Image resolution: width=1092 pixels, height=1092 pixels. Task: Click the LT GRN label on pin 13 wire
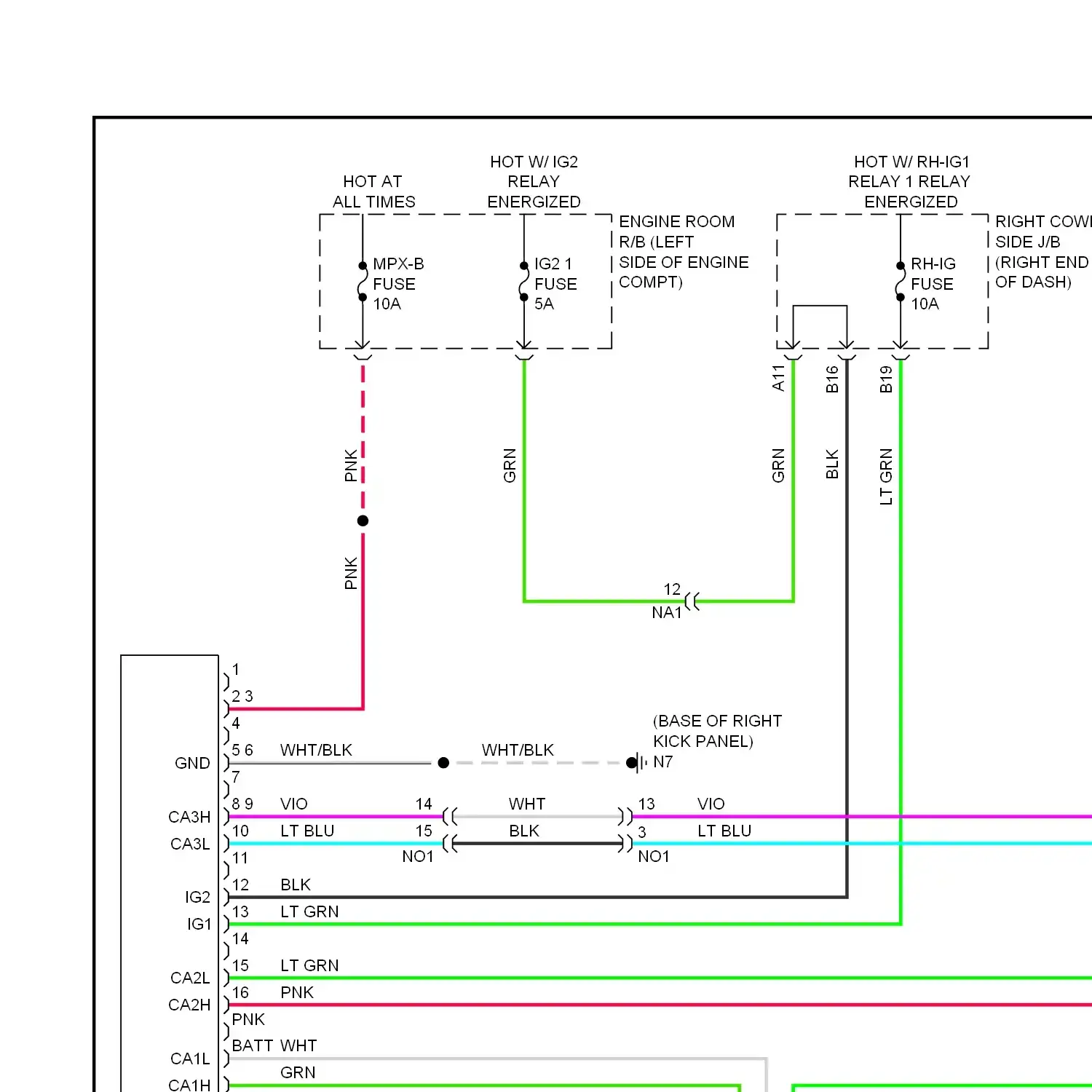(309, 911)
